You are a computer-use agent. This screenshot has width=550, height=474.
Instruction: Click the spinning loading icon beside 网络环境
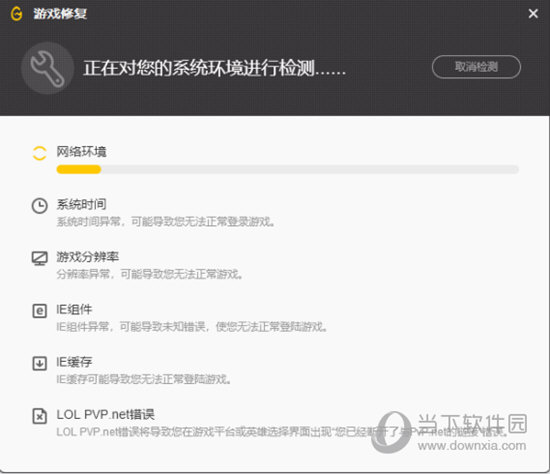coord(39,153)
